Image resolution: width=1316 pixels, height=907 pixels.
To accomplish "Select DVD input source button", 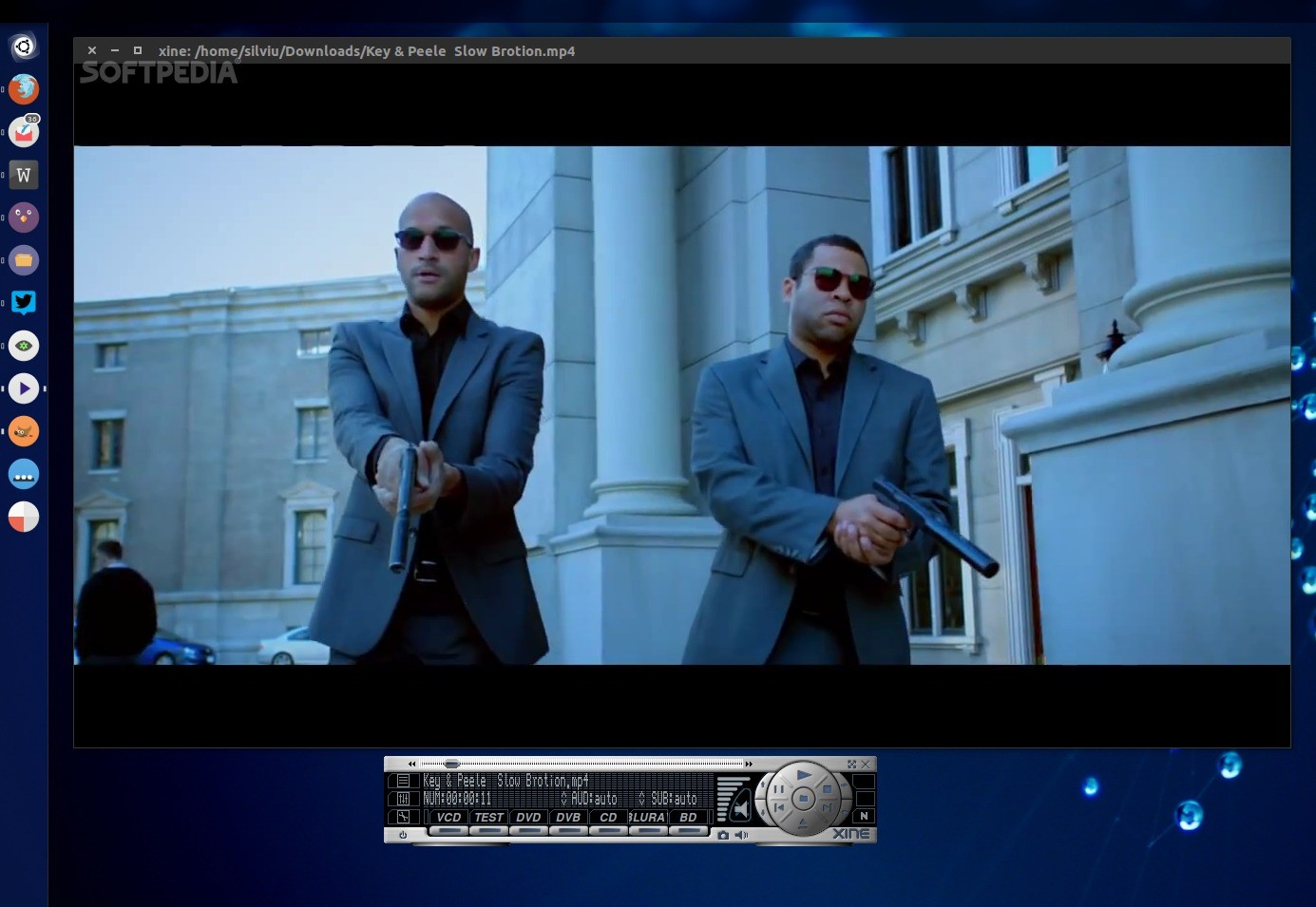I will pyautogui.click(x=529, y=818).
